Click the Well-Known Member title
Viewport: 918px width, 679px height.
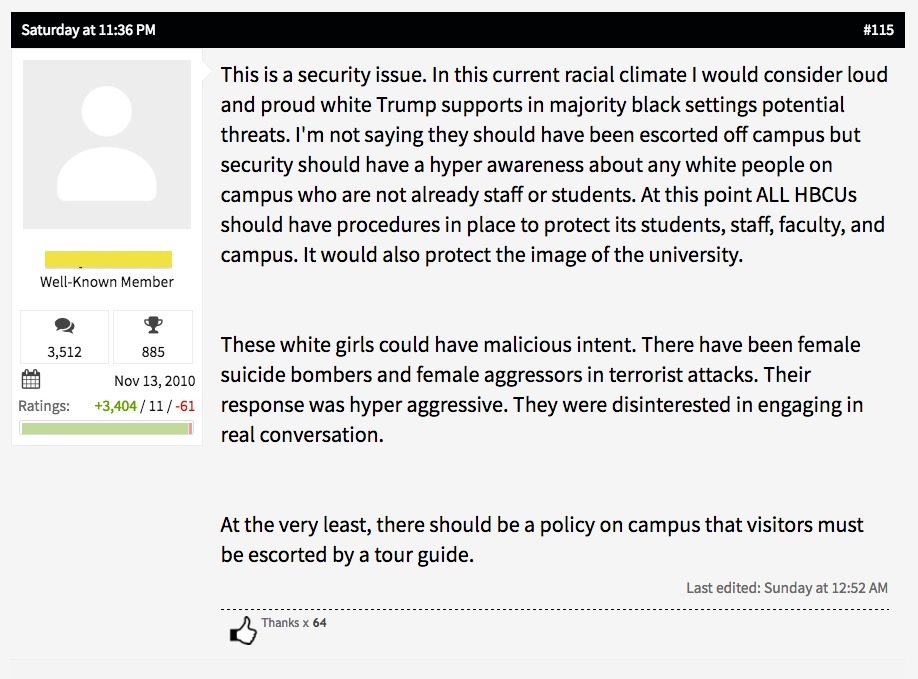tap(107, 282)
